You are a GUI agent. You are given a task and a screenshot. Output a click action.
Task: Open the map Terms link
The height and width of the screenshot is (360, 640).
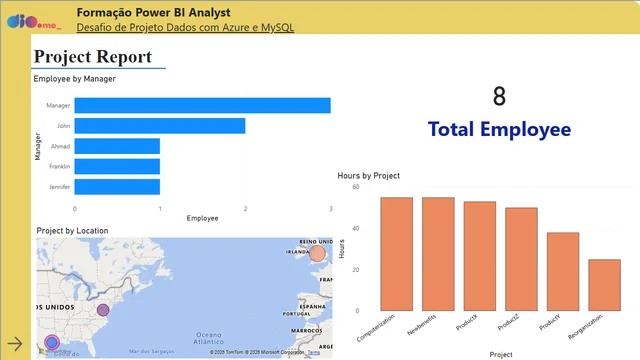click(313, 352)
